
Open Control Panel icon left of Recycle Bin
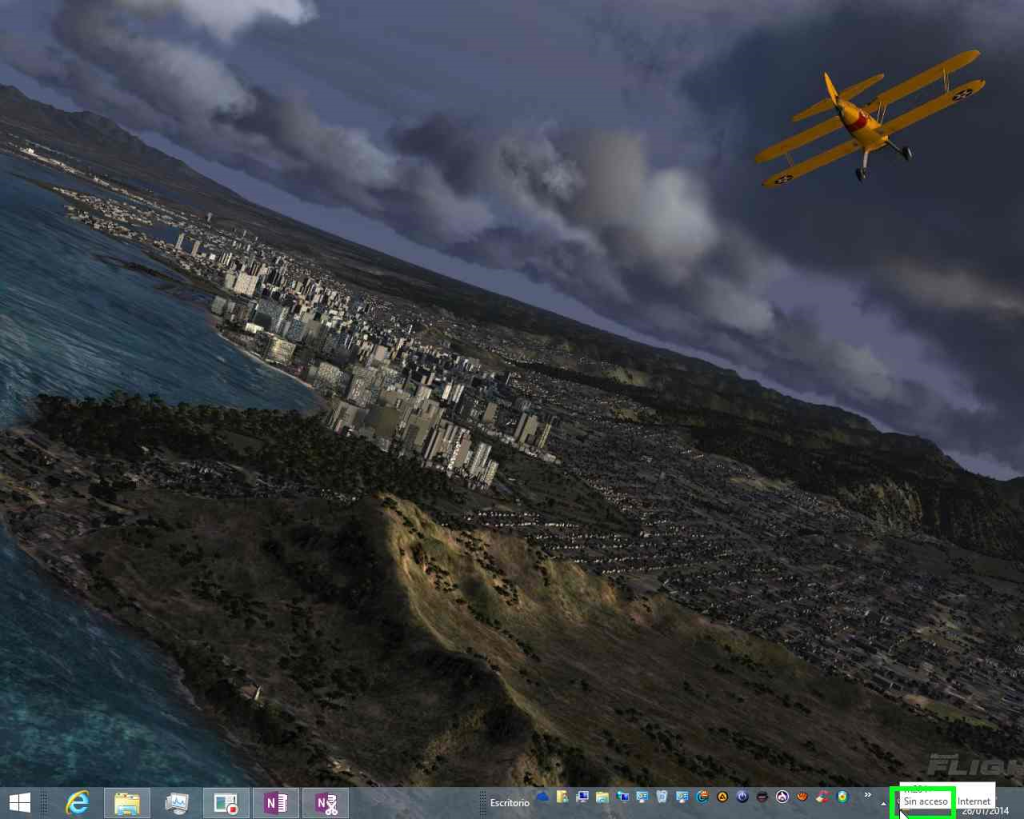[x=642, y=797]
